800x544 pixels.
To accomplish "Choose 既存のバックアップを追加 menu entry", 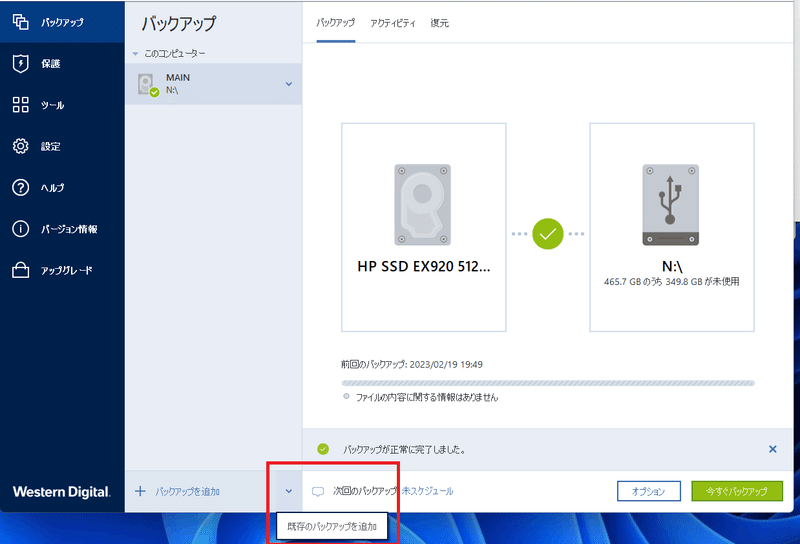I will 332,526.
